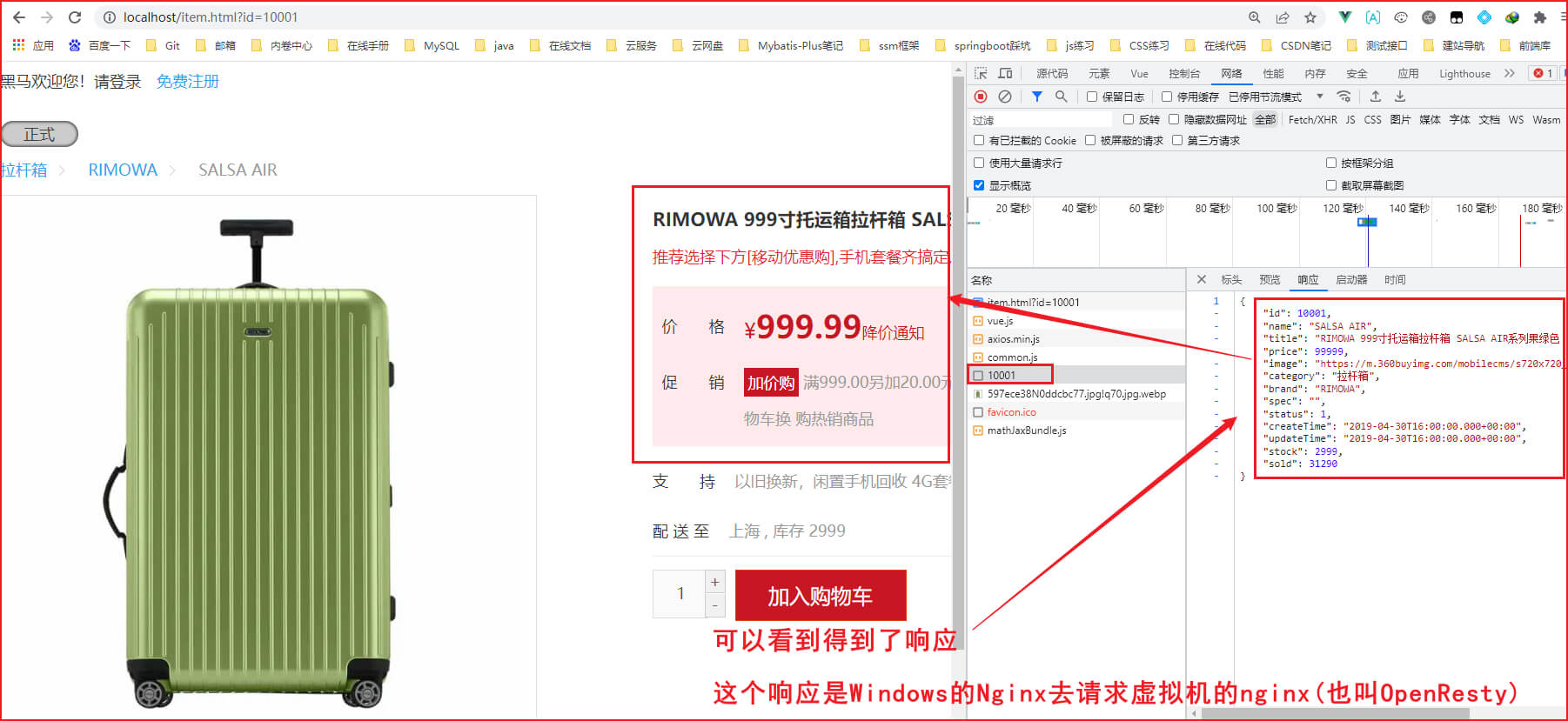Image resolution: width=1568 pixels, height=721 pixels.
Task: Enable the 保留日志 checkbox
Action: (x=1092, y=97)
